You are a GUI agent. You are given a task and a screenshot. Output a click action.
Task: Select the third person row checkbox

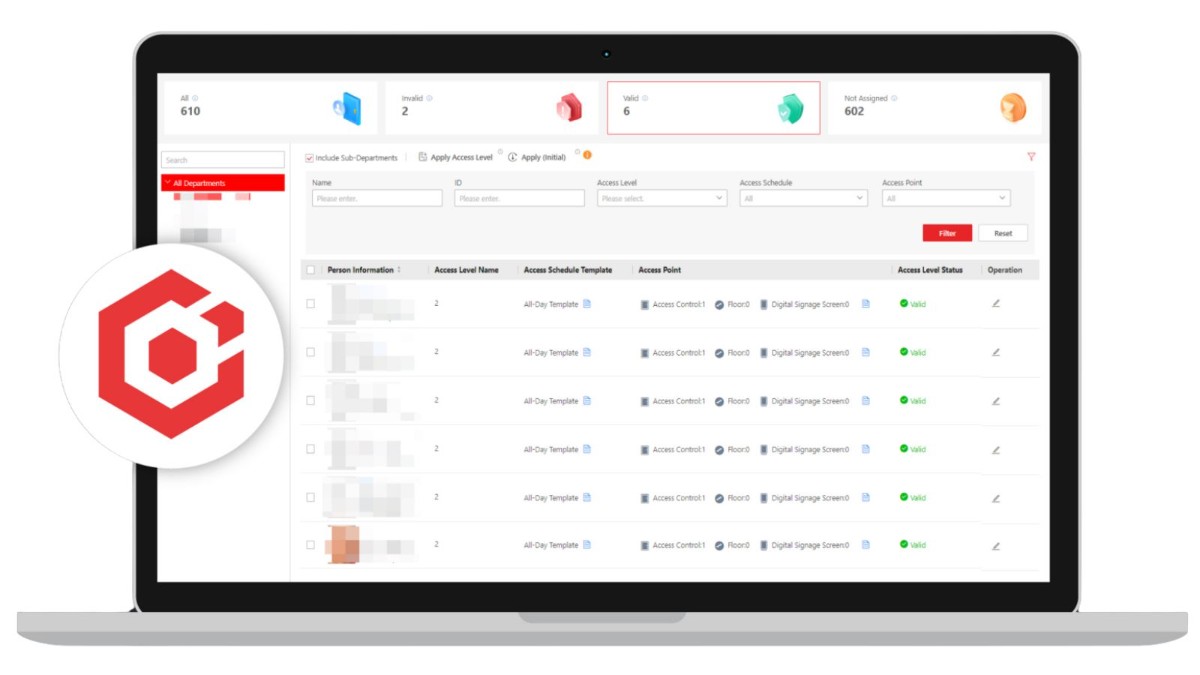pos(311,401)
